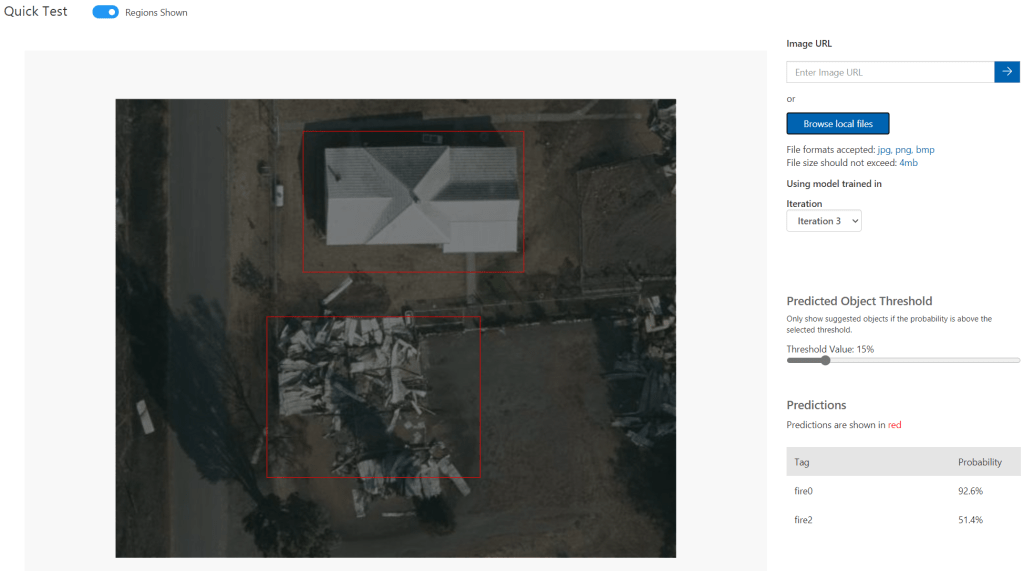The height and width of the screenshot is (571, 1023).
Task: Click into the Enter Image URL field
Action: coord(890,72)
